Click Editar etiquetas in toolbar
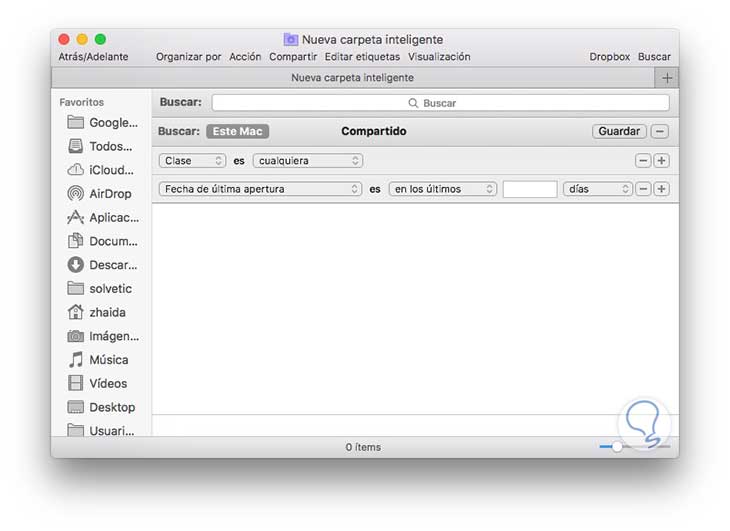Image resolution: width=730 pixels, height=531 pixels. [x=362, y=57]
